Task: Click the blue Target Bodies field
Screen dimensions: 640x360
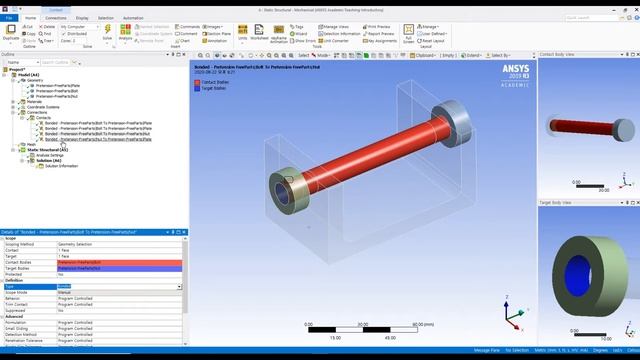Action: click(120, 268)
